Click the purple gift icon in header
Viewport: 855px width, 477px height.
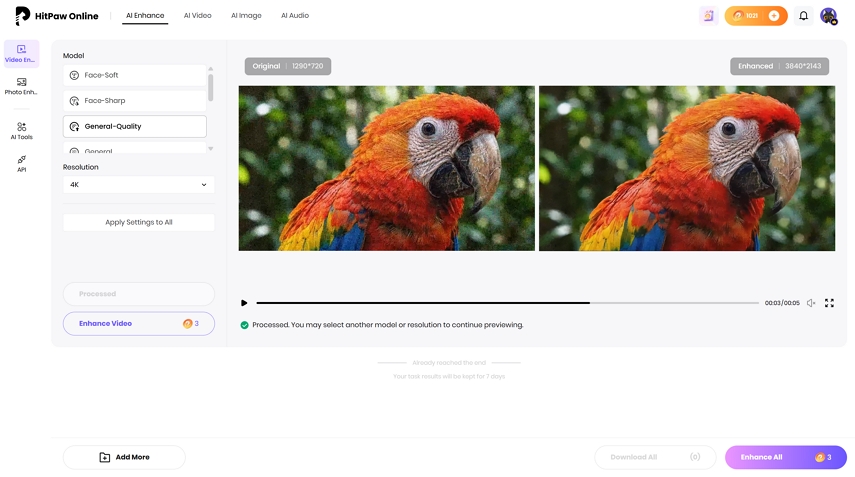tap(708, 16)
